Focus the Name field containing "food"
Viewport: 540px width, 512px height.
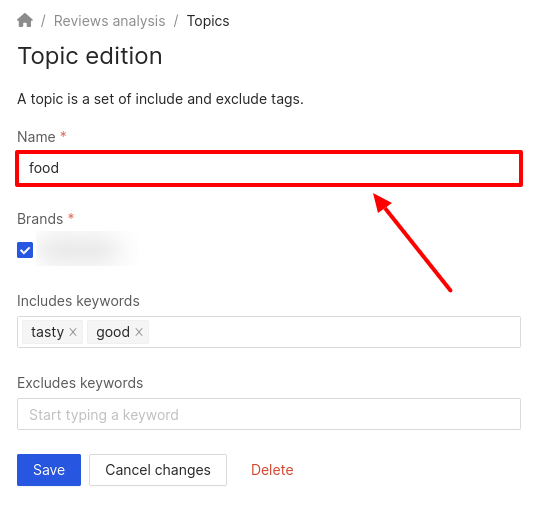click(269, 168)
